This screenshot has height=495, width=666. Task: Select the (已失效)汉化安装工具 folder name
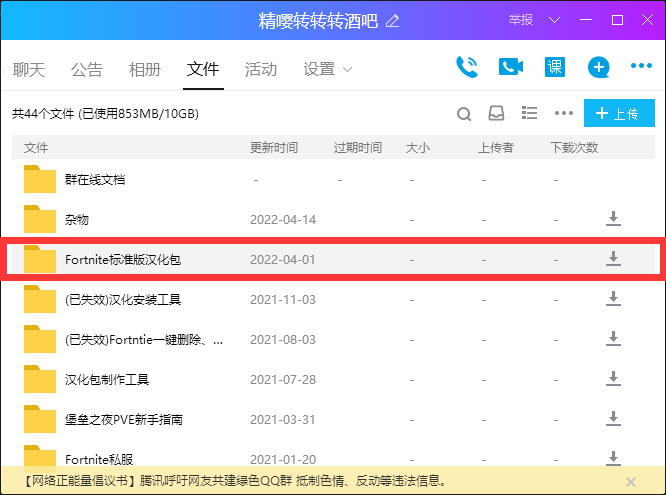[x=123, y=300]
